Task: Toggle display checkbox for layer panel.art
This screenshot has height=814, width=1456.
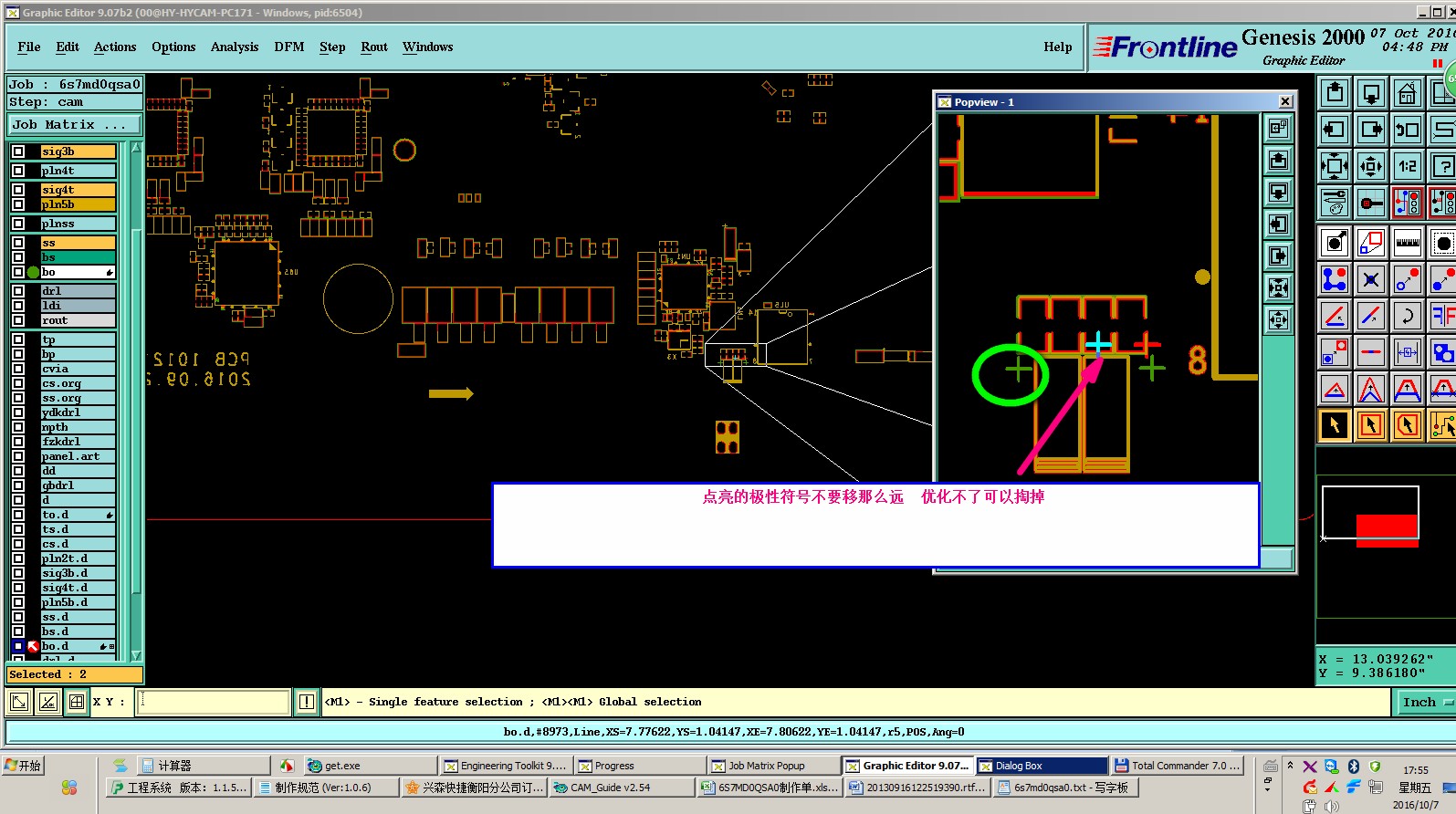Action: coord(18,456)
